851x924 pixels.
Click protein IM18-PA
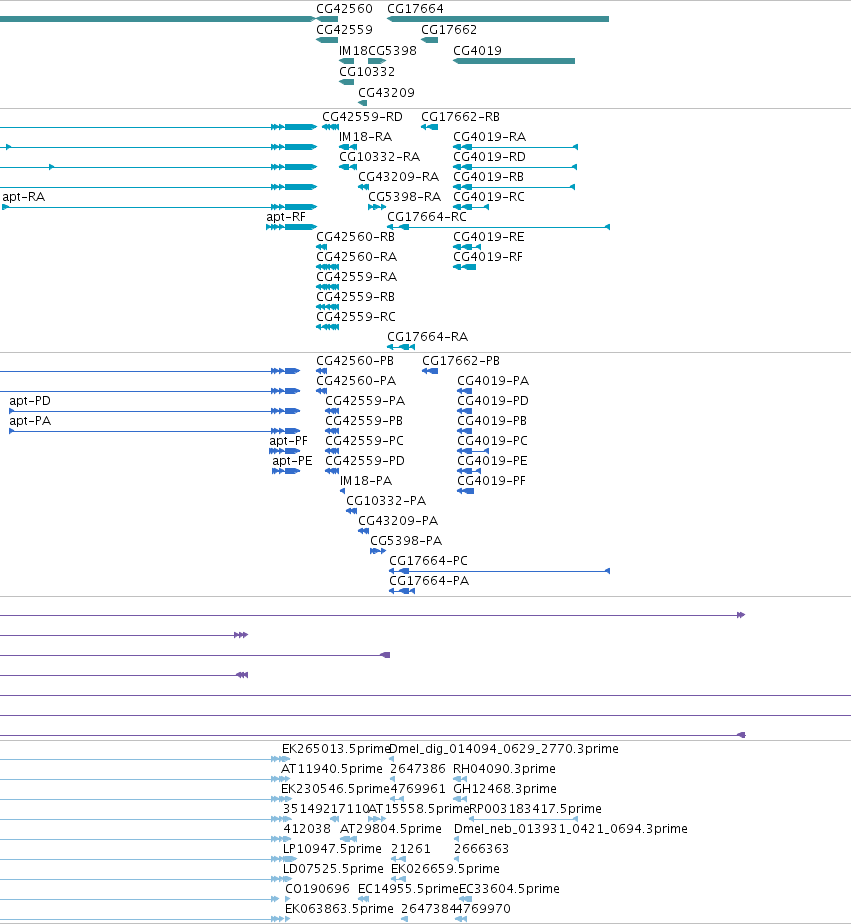(x=365, y=481)
